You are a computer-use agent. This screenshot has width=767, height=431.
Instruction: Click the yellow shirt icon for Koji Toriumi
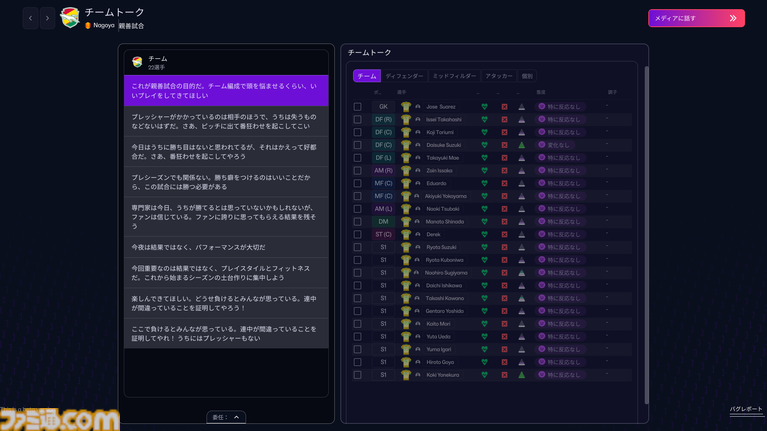tap(406, 132)
